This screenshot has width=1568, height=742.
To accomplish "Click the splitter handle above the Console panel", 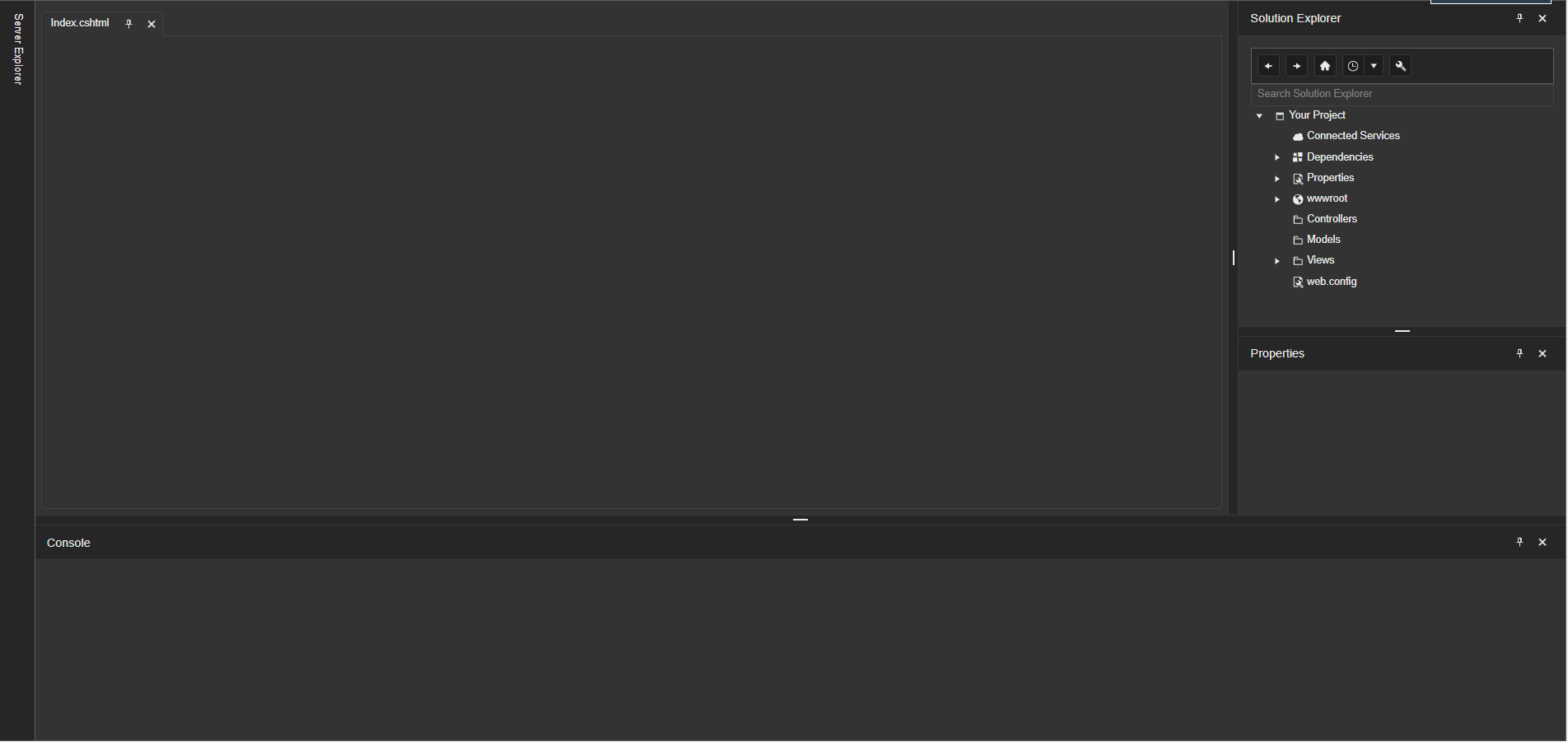I will tap(800, 520).
